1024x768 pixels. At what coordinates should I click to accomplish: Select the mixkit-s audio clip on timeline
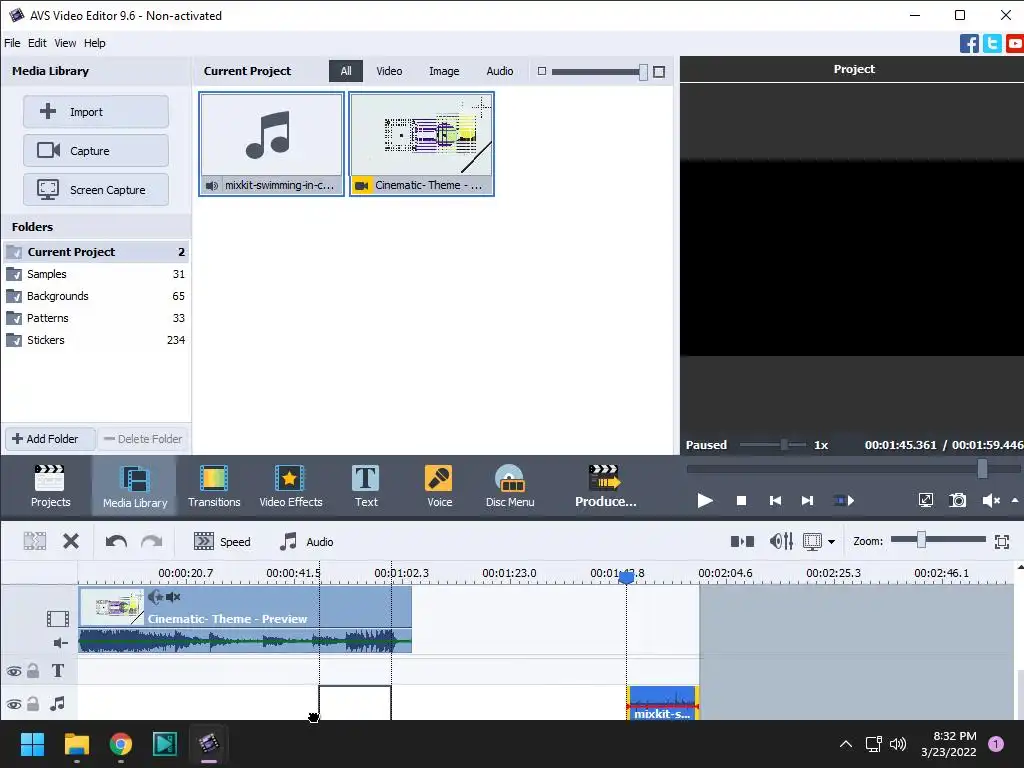[663, 704]
